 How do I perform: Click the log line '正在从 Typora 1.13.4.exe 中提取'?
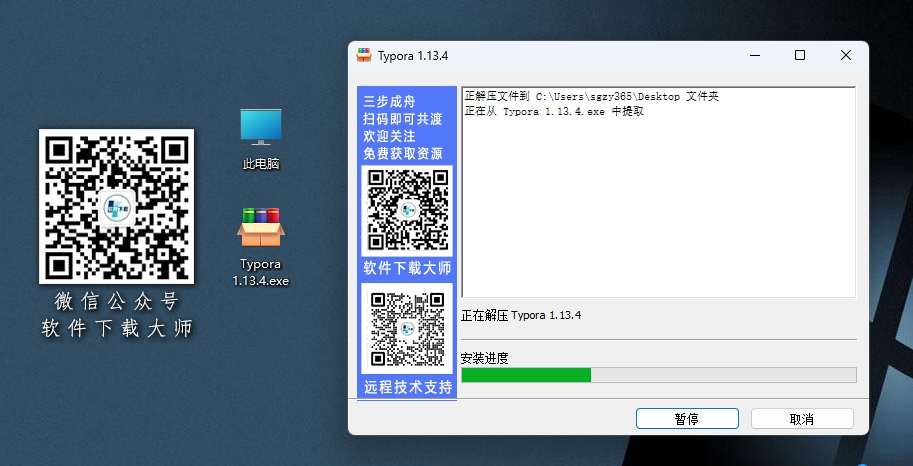pyautogui.click(x=554, y=111)
